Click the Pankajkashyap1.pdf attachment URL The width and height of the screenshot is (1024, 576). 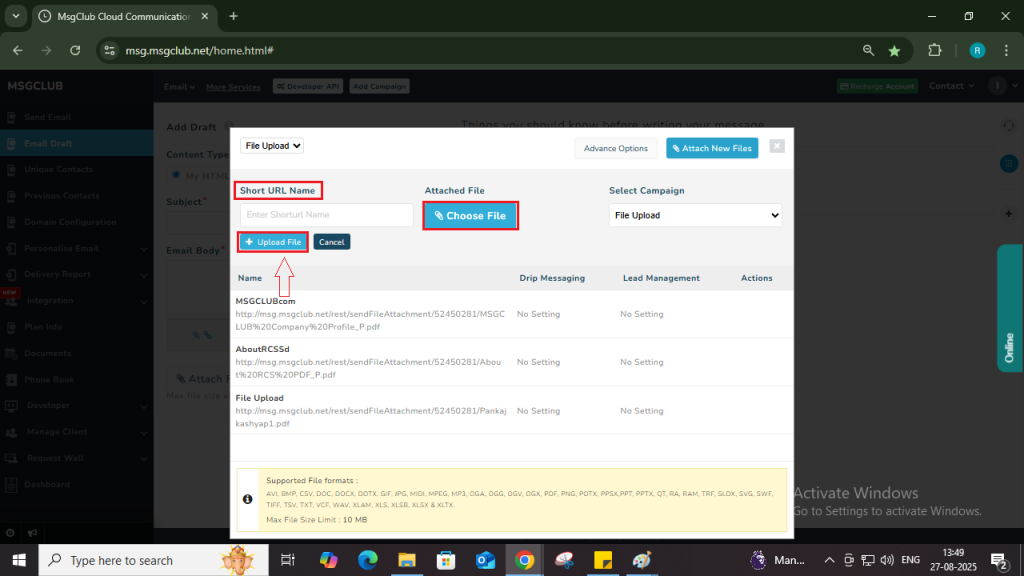370,417
